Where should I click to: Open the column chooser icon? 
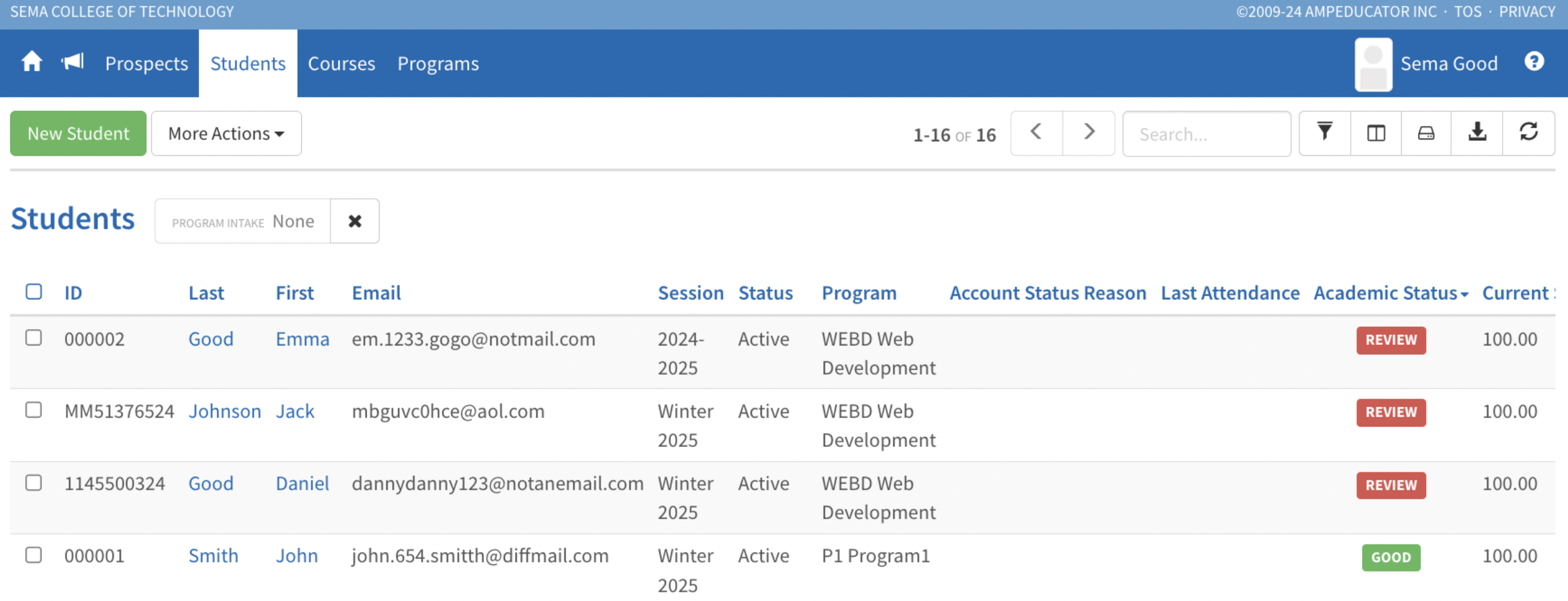pyautogui.click(x=1376, y=133)
